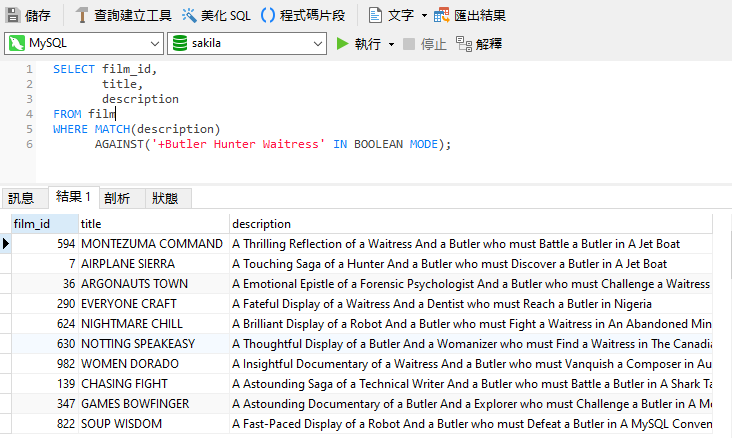Screen dimensions: 732x438
Task: Click film_id cell 982
Action: click(x=45, y=364)
